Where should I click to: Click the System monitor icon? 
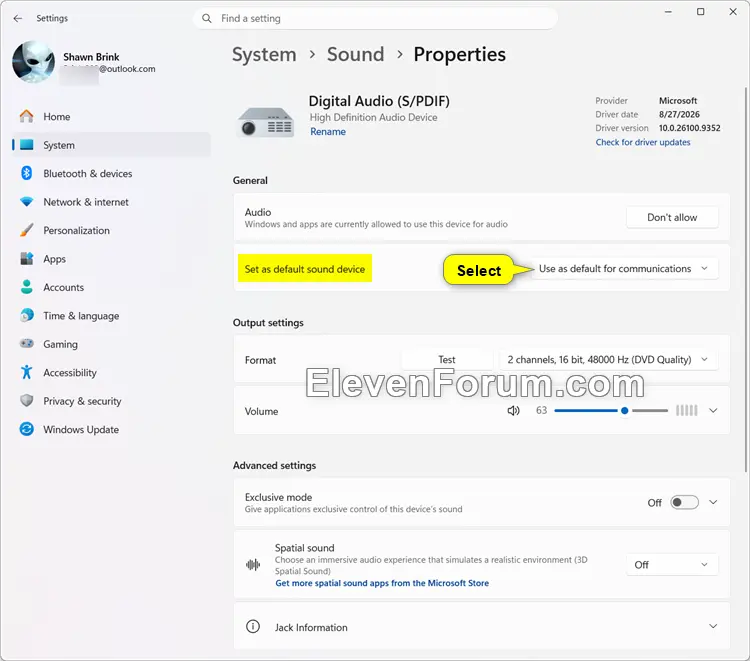[x=27, y=144]
